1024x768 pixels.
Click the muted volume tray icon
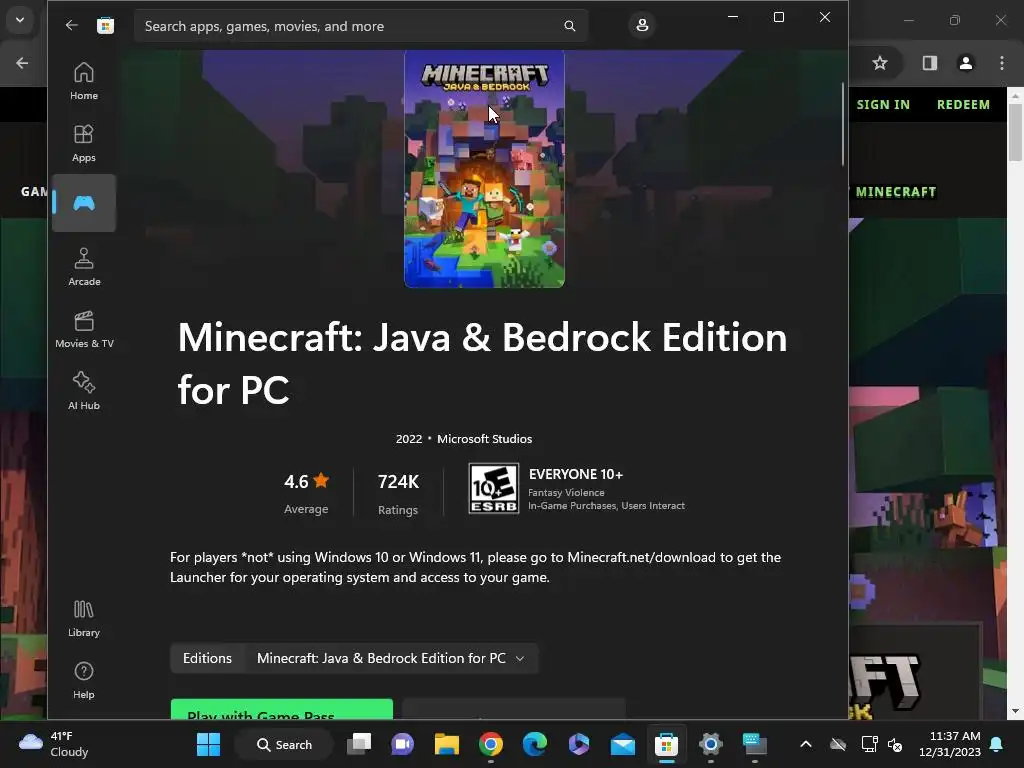895,744
